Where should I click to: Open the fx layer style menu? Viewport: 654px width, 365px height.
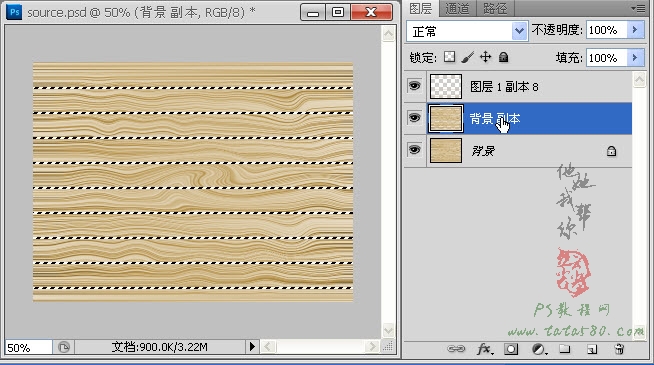tap(485, 349)
